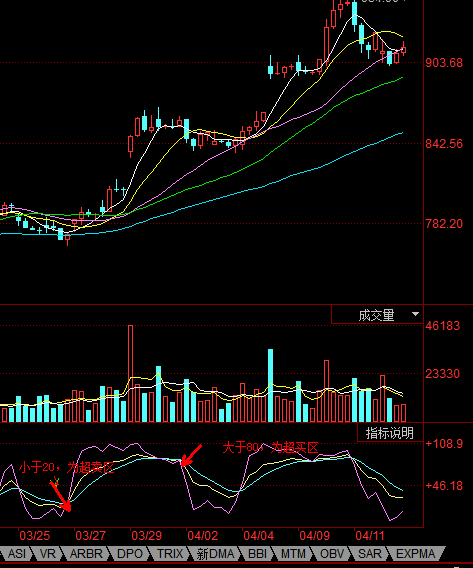This screenshot has height=568, width=473.
Task: Click the 03/27 date marker
Action: point(90,535)
